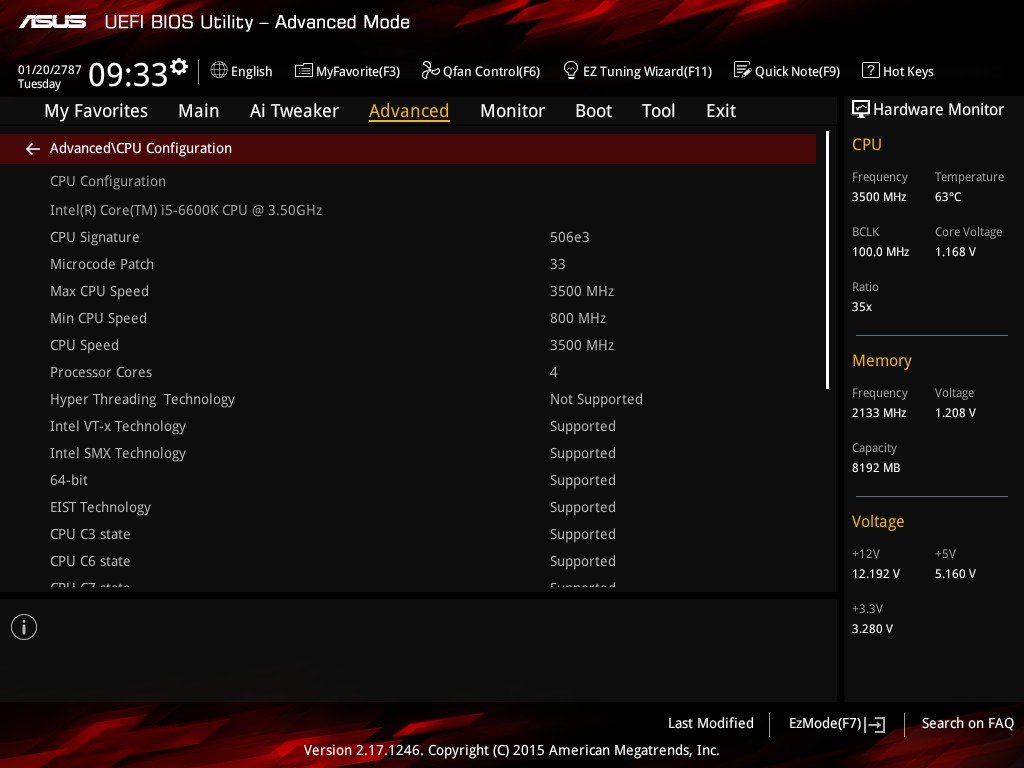Open the Ai Tweaker tab
Image resolution: width=1024 pixels, height=768 pixels.
pos(294,111)
